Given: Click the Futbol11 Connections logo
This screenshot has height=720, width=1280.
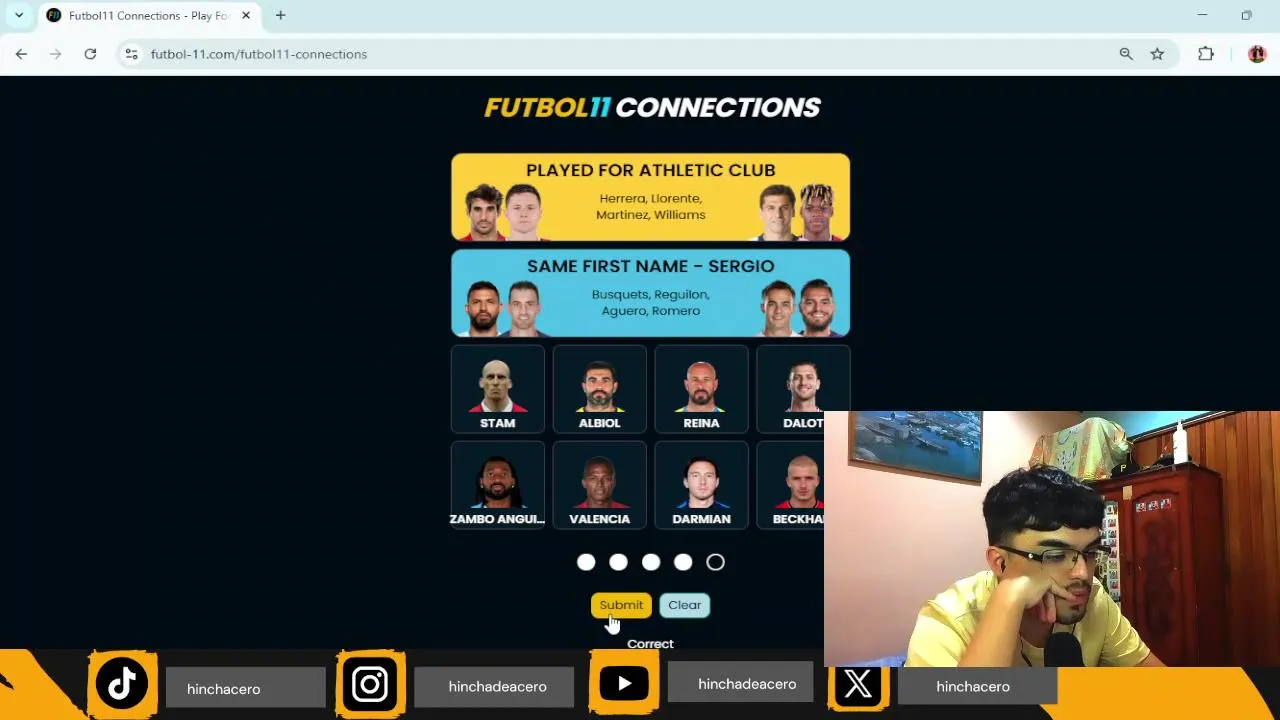Looking at the screenshot, I should 652,107.
